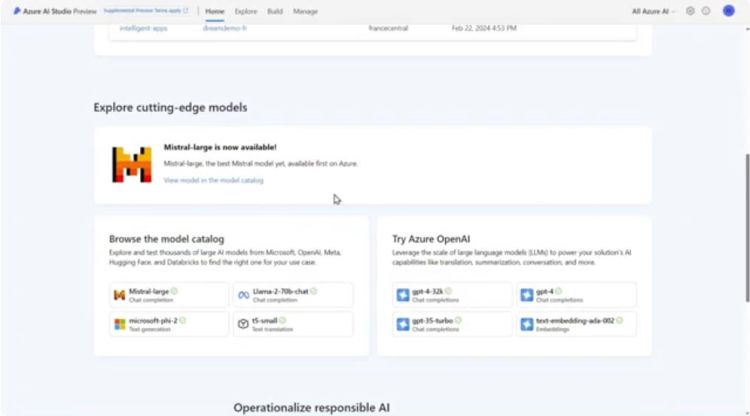Switch to the Home tab

click(x=215, y=11)
